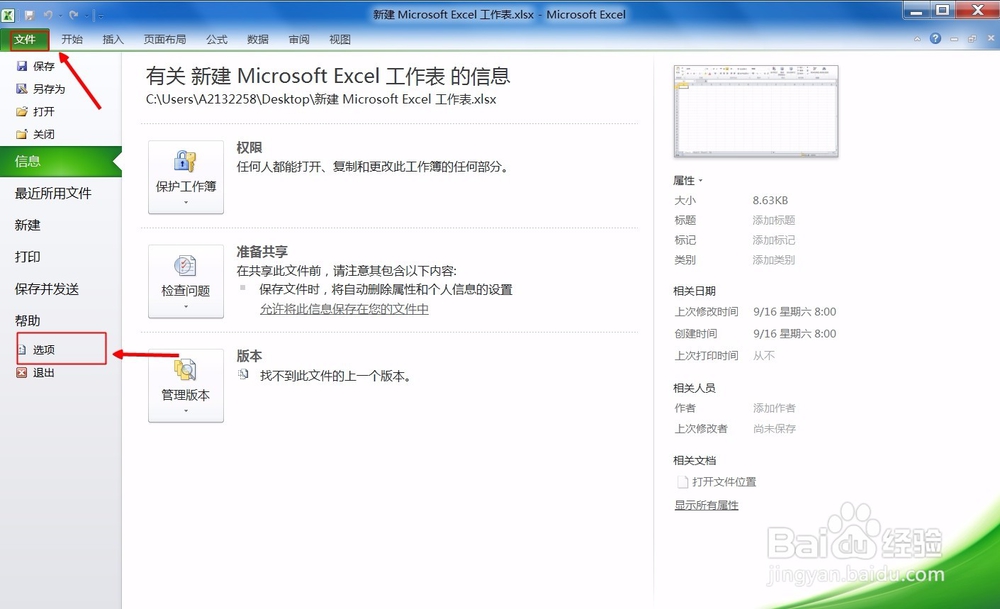Open 最近所用文件 list
The width and height of the screenshot is (1000, 609).
click(53, 193)
